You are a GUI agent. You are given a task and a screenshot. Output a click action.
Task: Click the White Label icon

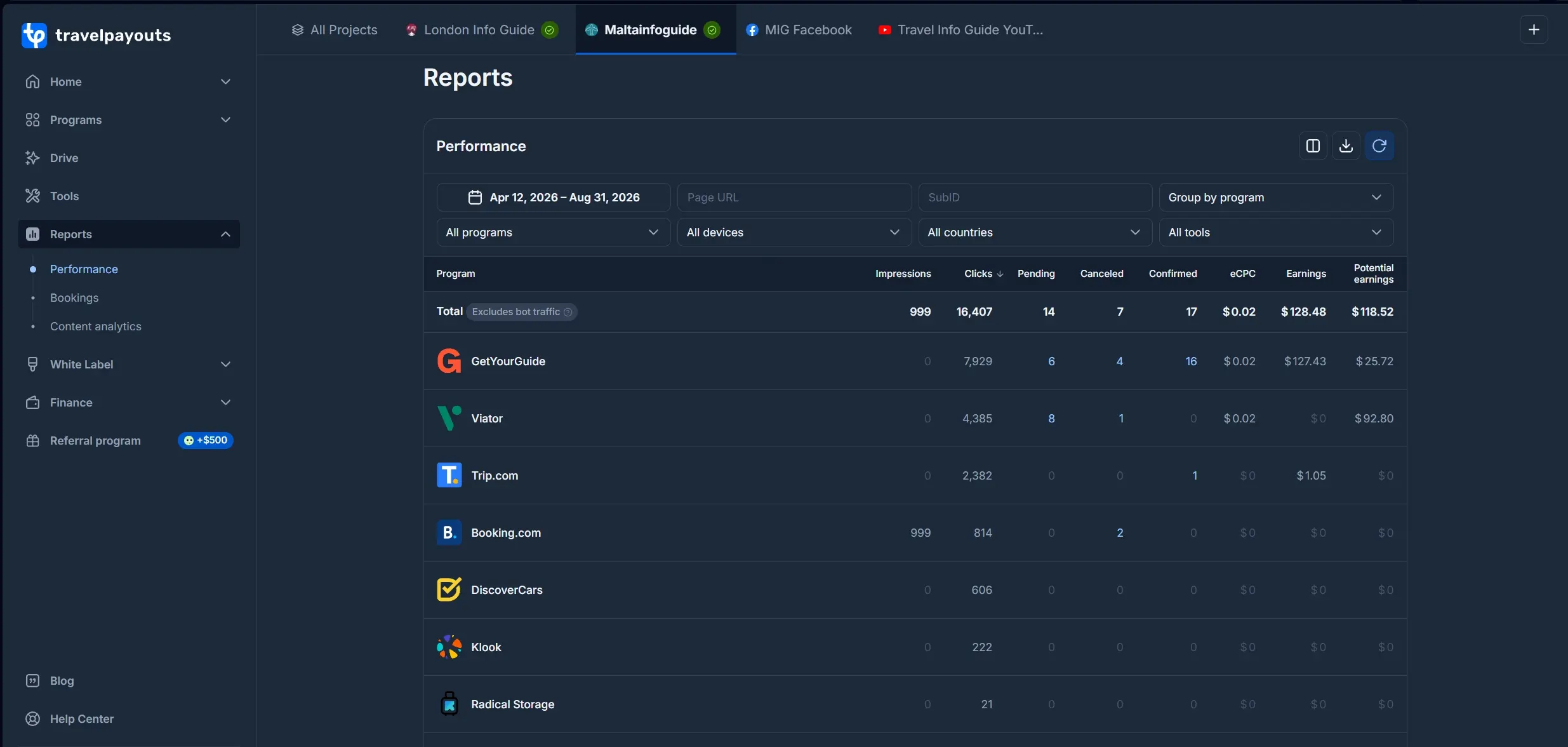click(32, 365)
